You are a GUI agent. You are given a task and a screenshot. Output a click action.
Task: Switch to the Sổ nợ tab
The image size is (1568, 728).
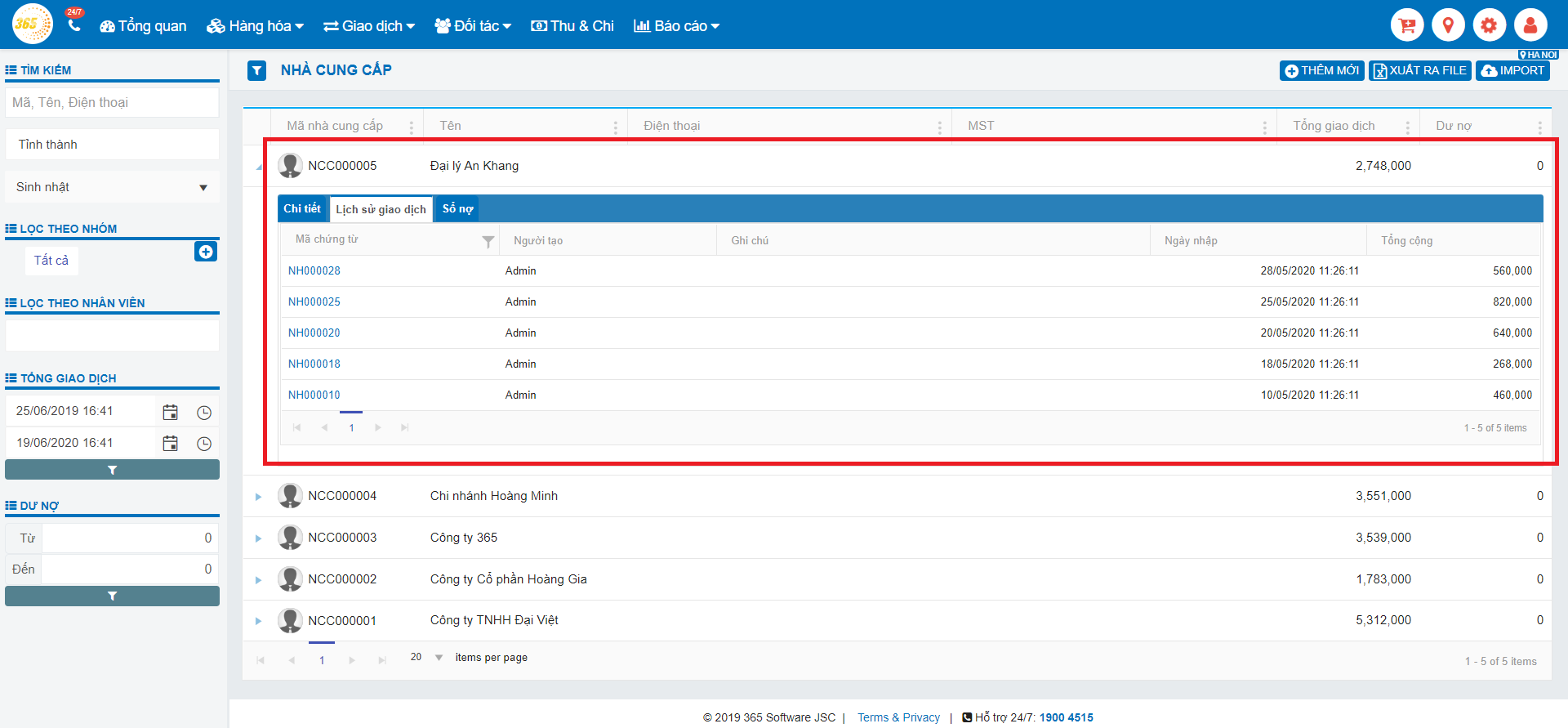click(457, 209)
